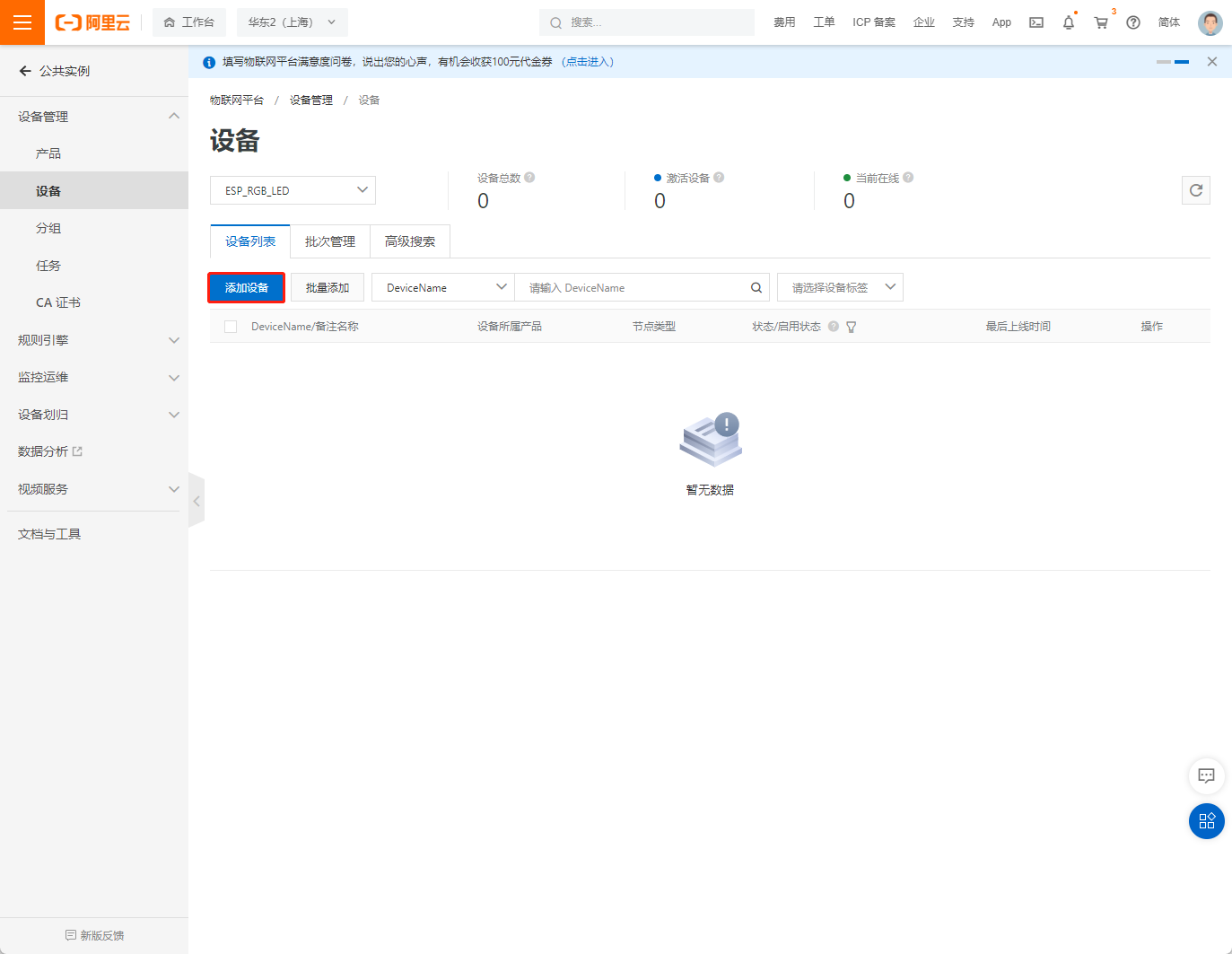Click the magnifier in the DeviceName search box
Screen dimensions: 1232x954
coord(756,287)
